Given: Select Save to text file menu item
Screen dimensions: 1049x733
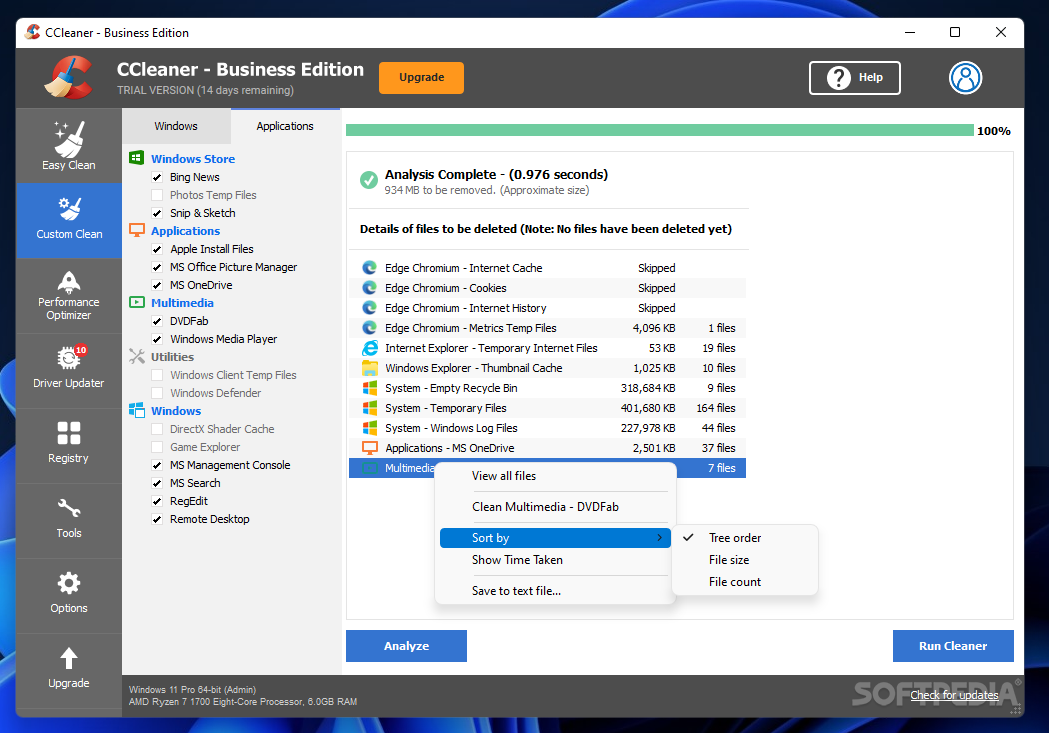Looking at the screenshot, I should (x=555, y=591).
